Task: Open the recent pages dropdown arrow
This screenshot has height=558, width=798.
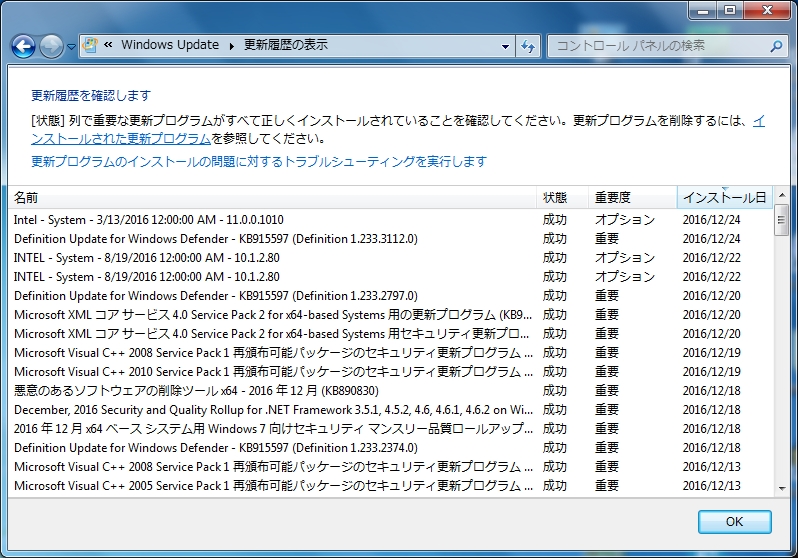Action: click(71, 47)
